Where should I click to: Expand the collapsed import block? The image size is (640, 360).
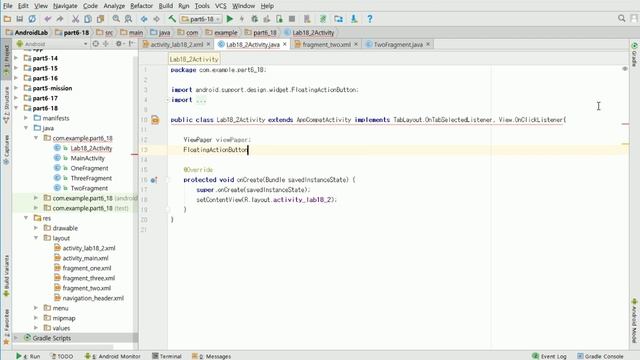tap(167, 100)
